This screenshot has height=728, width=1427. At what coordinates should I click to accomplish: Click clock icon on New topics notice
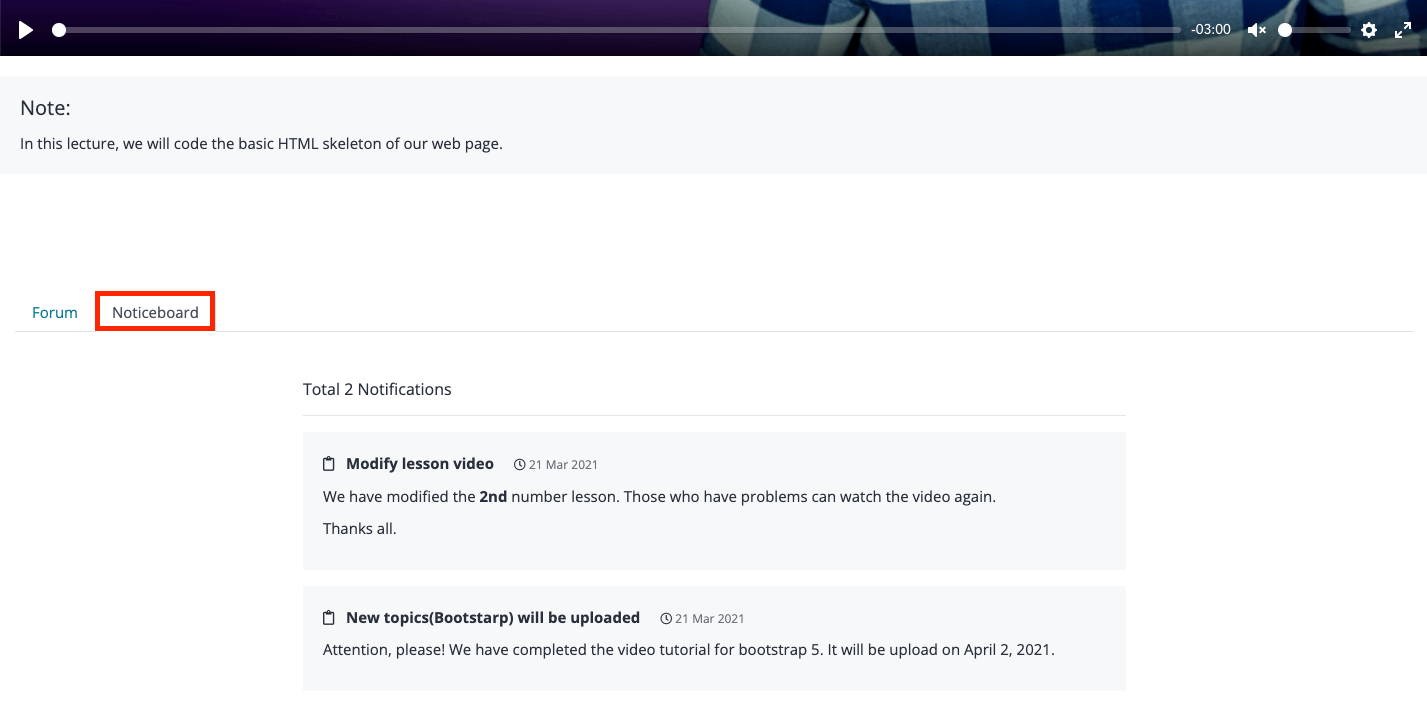click(x=666, y=619)
